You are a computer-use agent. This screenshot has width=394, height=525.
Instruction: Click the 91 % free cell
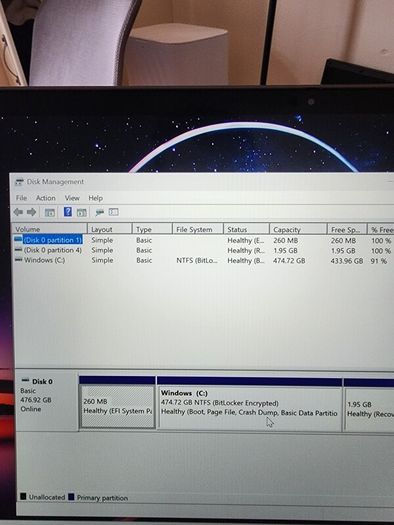pyautogui.click(x=379, y=260)
